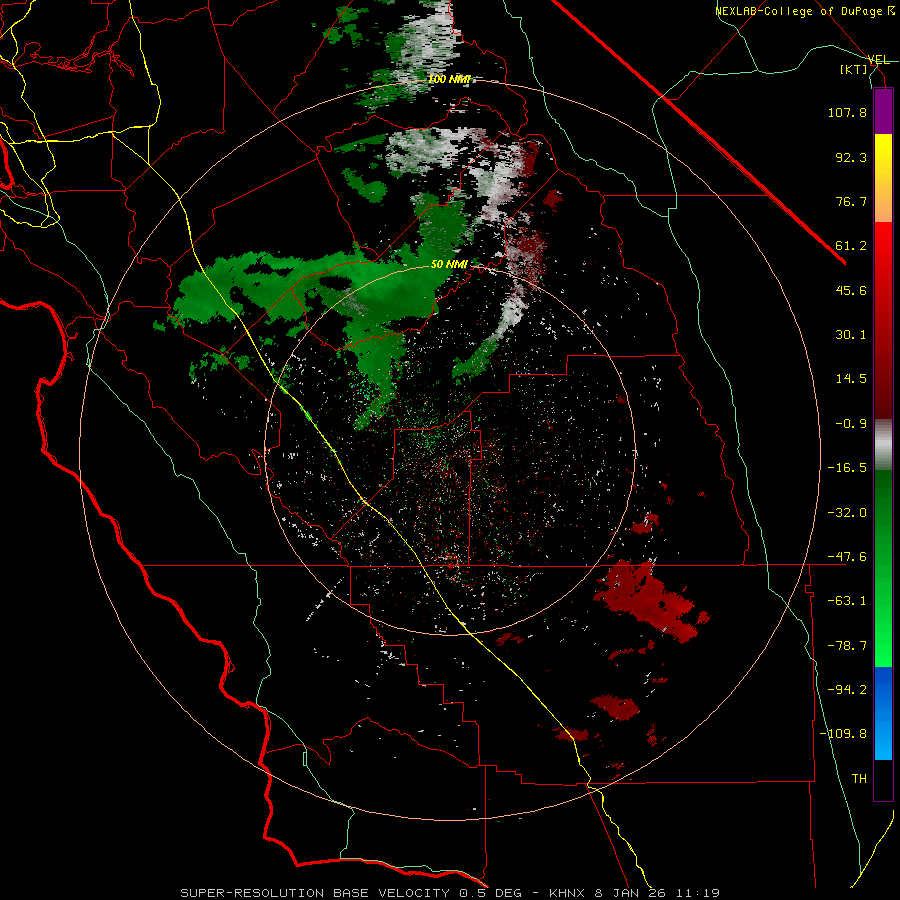900x900 pixels.
Task: Click the 14.5 scale value
Action: pos(851,379)
